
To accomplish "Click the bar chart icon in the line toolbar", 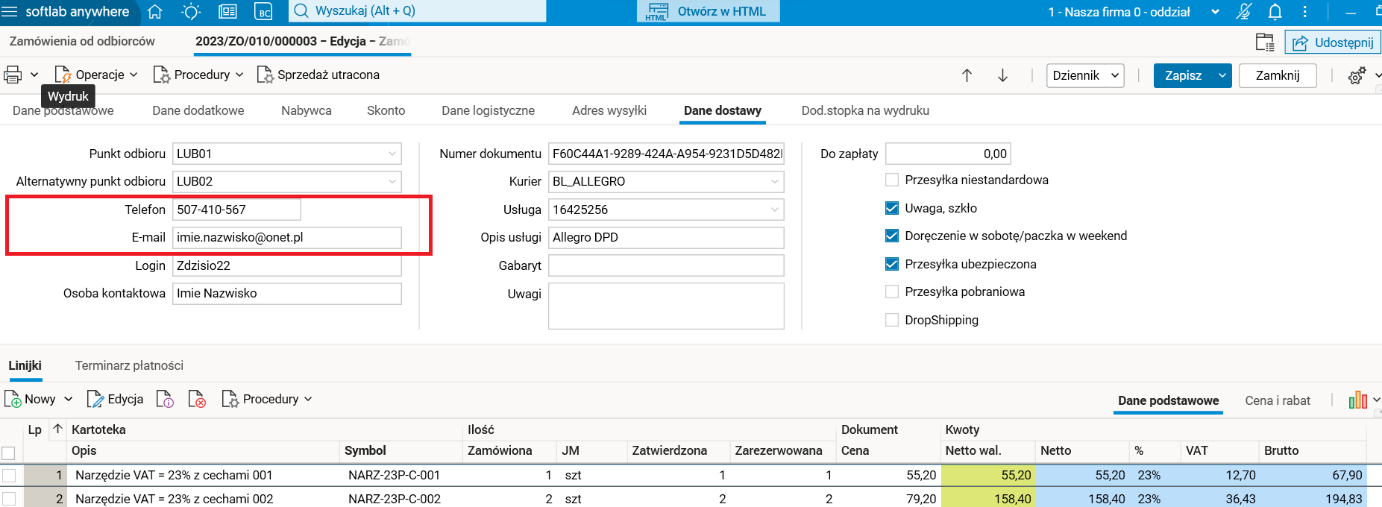I will point(1357,400).
